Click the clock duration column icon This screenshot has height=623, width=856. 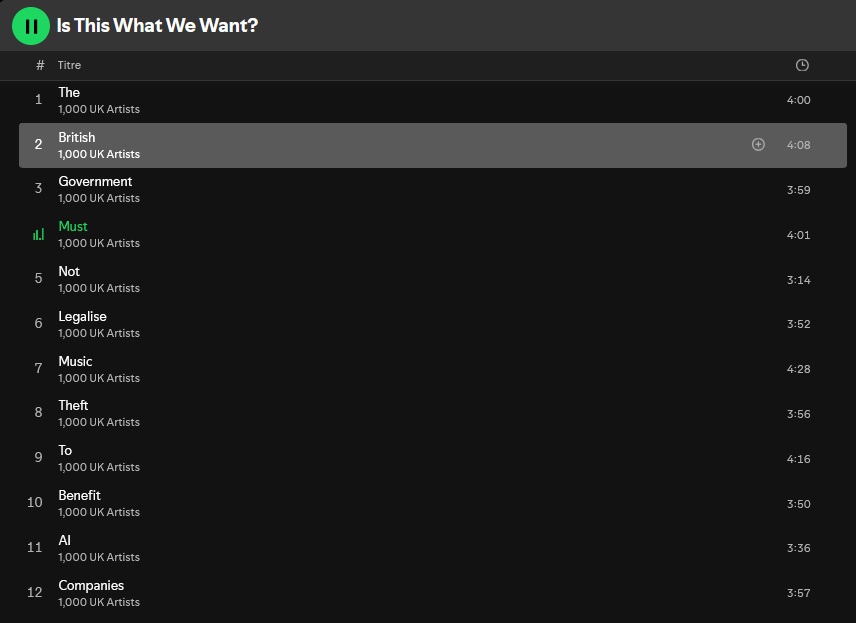pos(802,65)
